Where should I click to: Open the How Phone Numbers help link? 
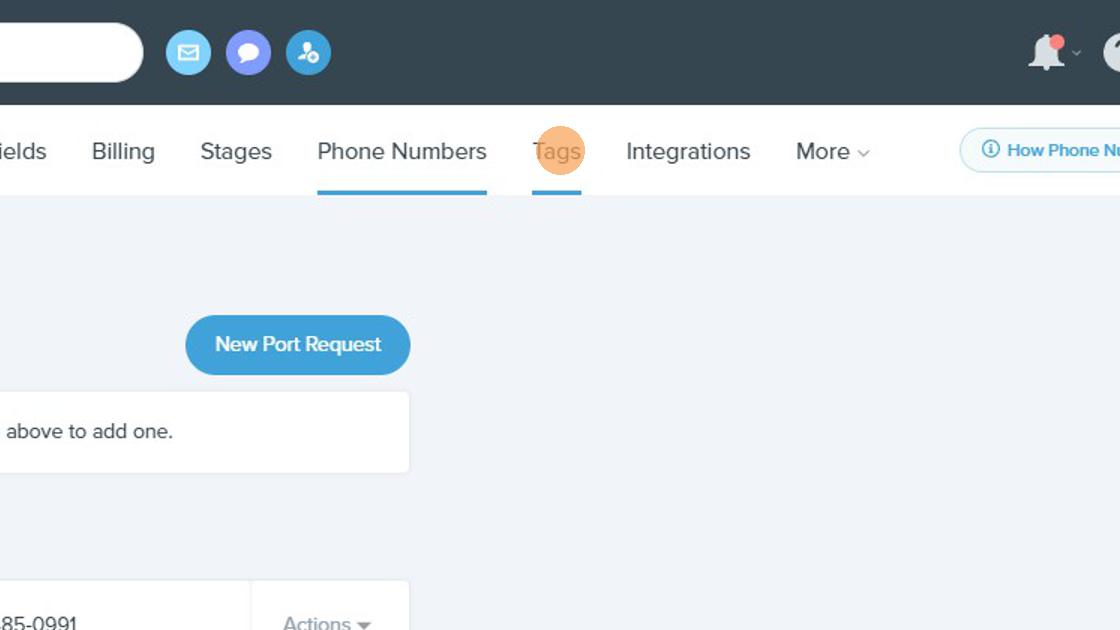1041,150
